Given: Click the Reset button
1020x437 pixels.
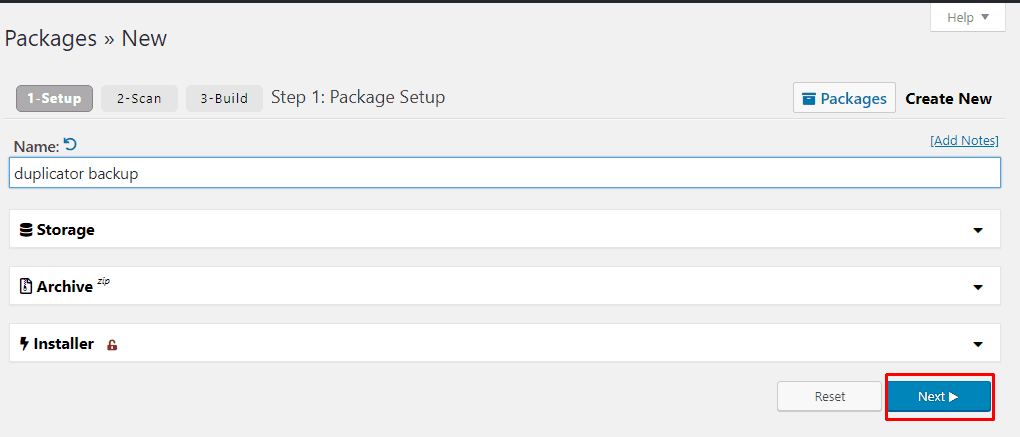Looking at the screenshot, I should tap(829, 397).
